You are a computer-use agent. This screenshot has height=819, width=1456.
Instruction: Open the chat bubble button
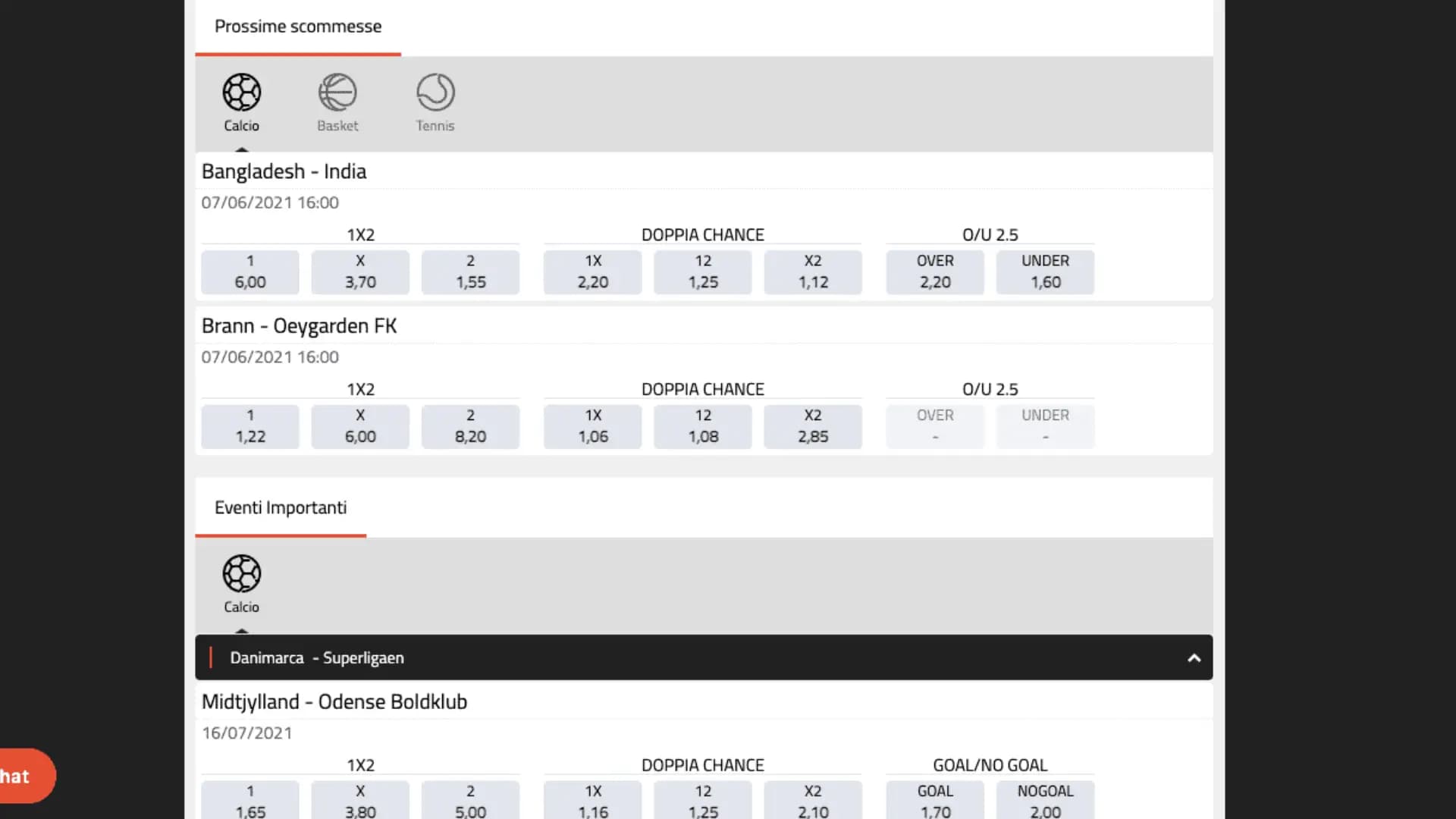click(21, 776)
